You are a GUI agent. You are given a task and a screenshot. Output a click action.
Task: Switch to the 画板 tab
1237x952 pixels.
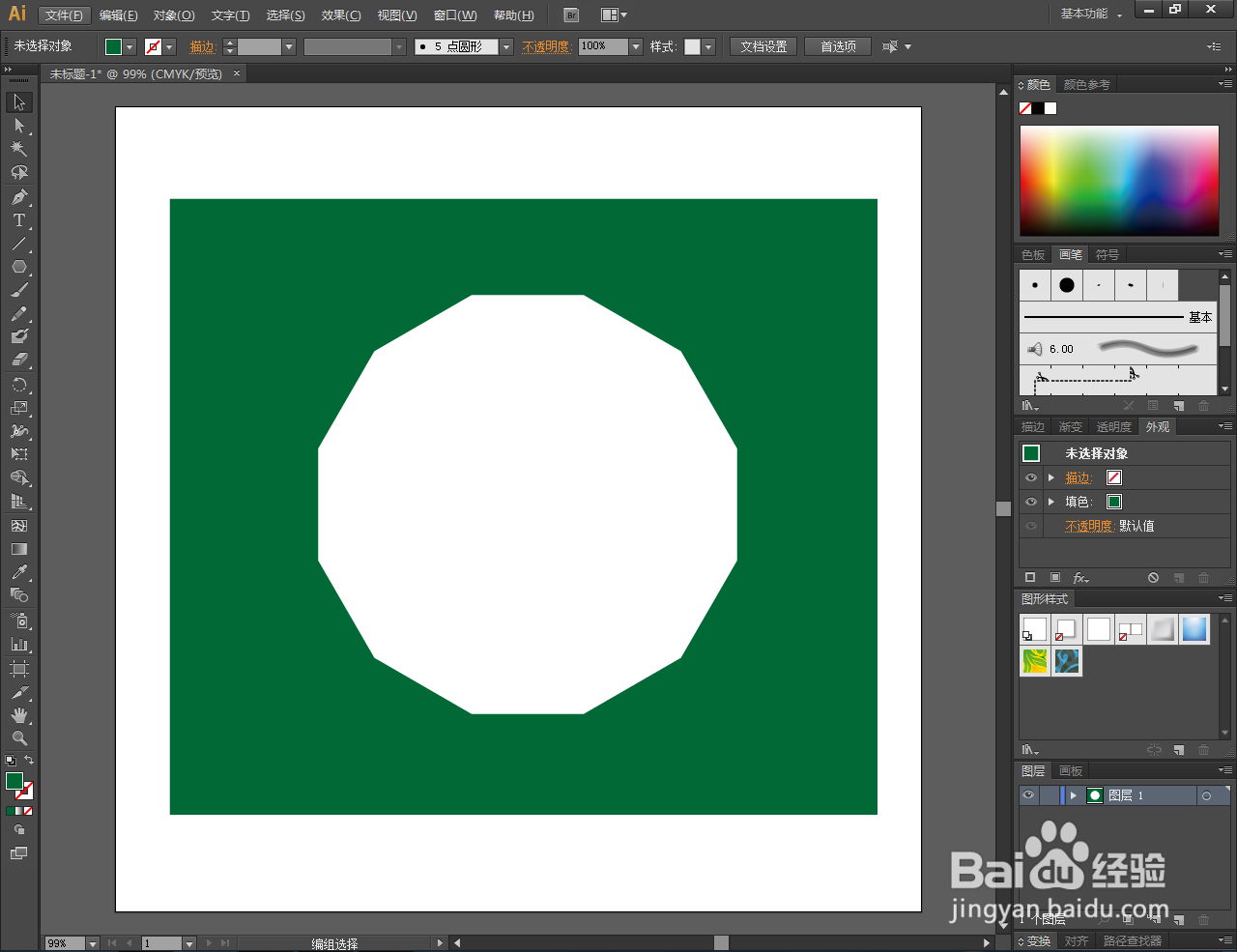(x=1071, y=770)
